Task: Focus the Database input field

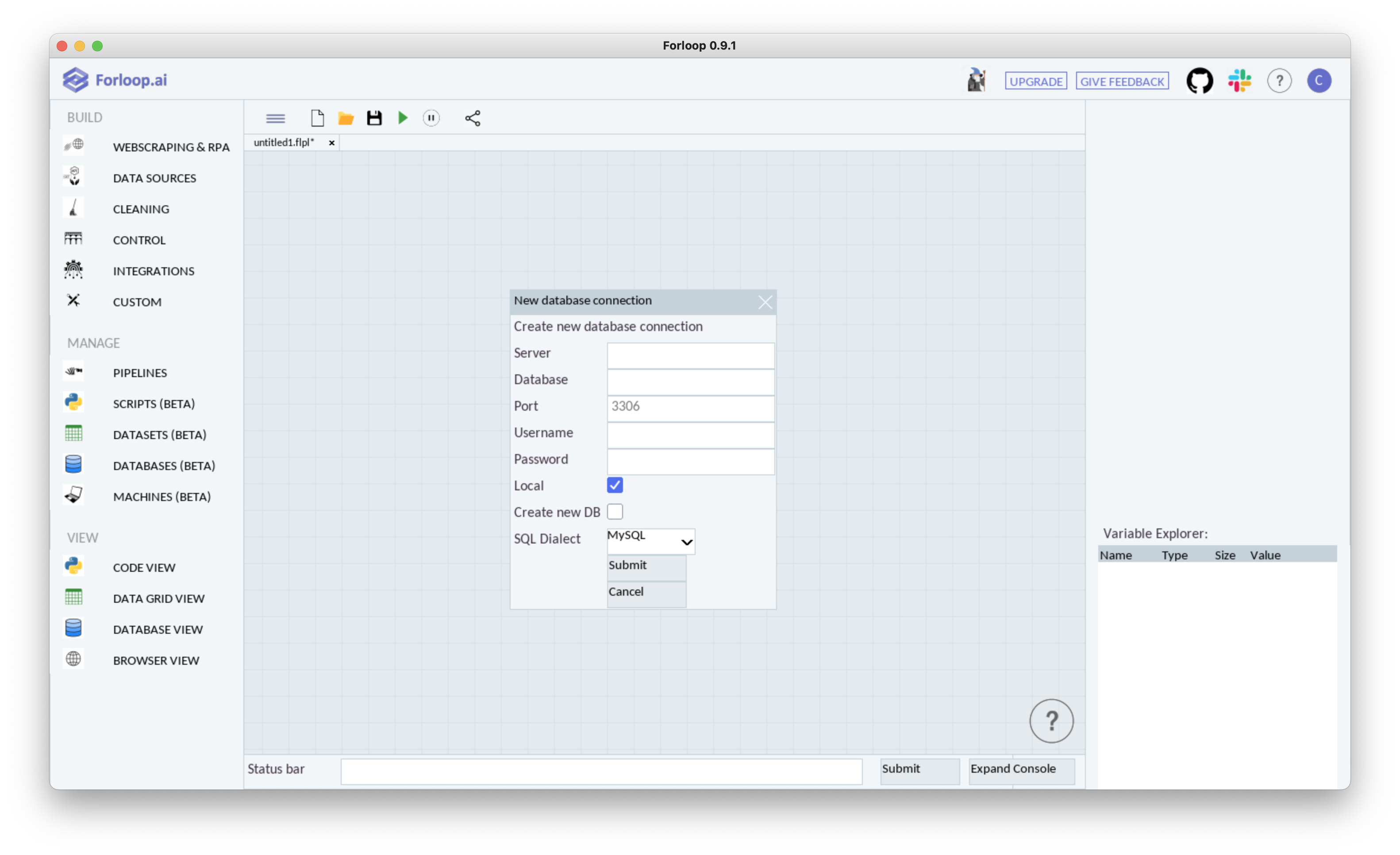Action: tap(690, 382)
